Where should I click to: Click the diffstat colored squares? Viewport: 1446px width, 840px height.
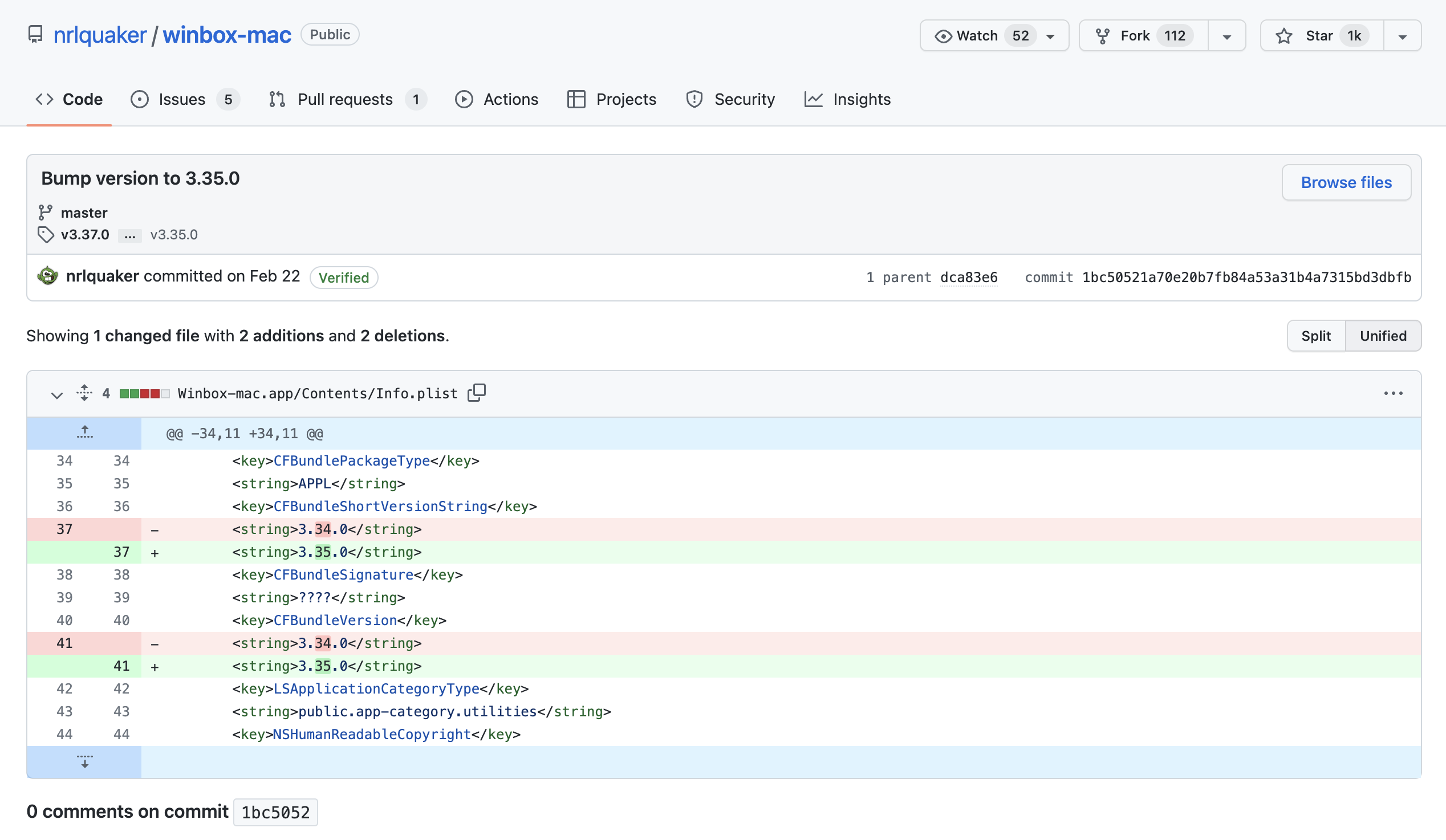(144, 393)
